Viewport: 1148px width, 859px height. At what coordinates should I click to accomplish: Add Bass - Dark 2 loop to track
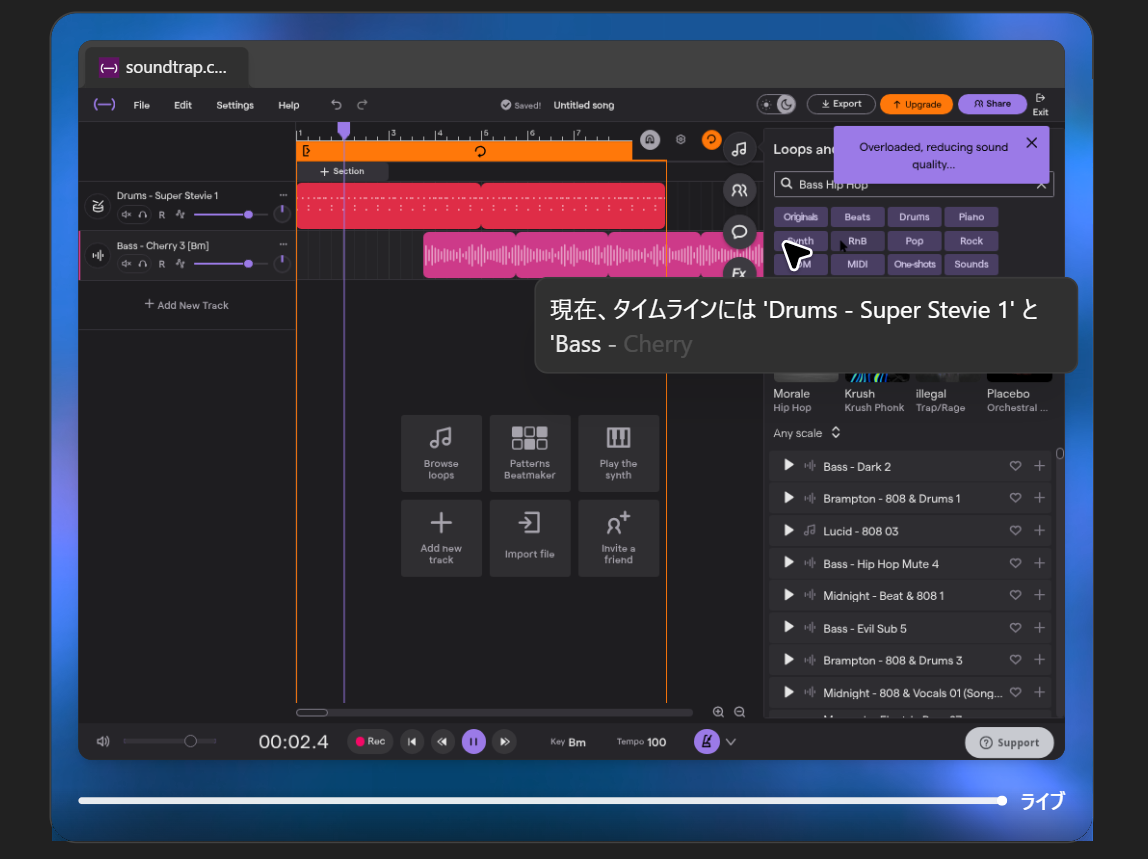(x=1039, y=466)
